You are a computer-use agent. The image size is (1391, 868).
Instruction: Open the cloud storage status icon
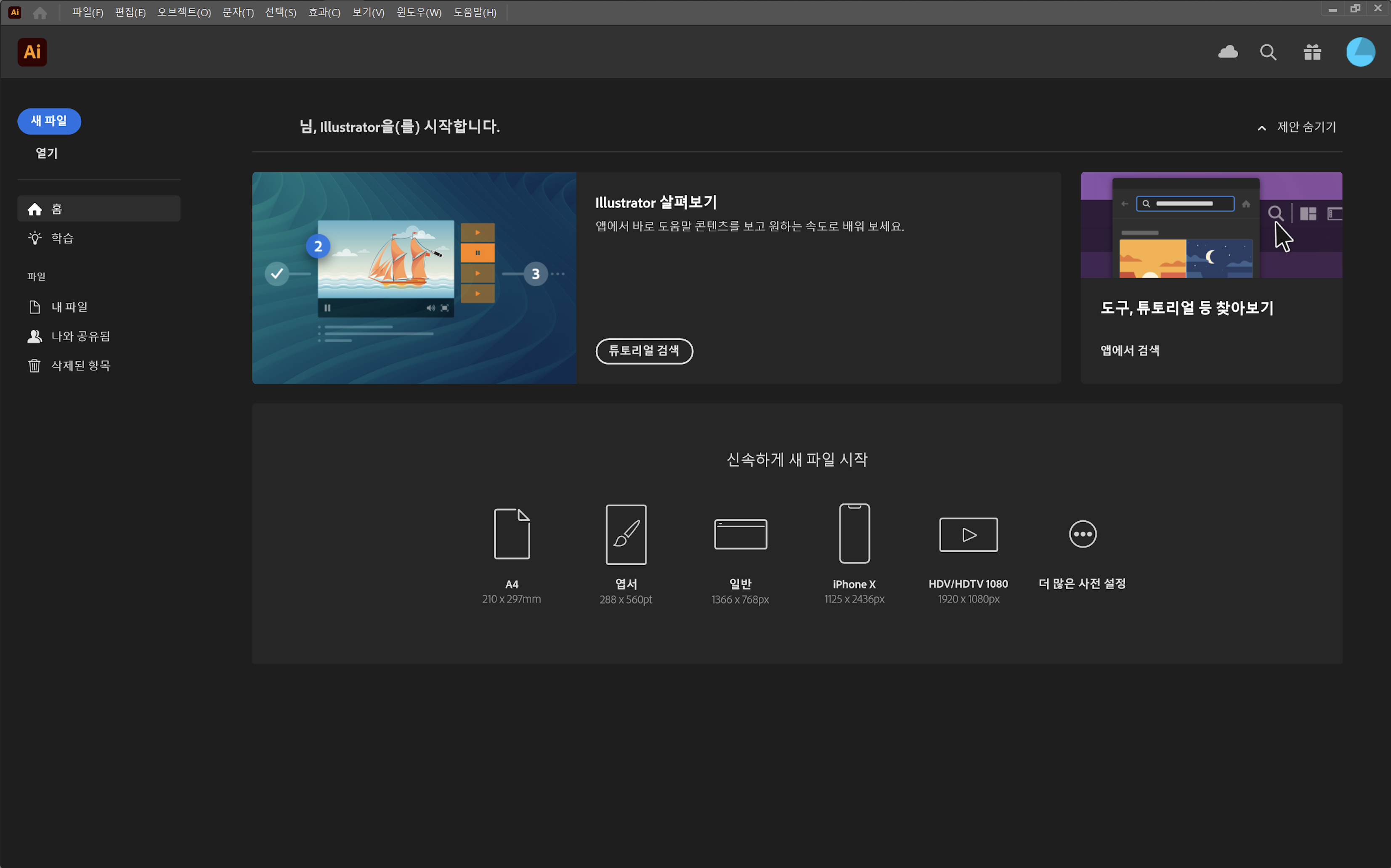[x=1227, y=52]
